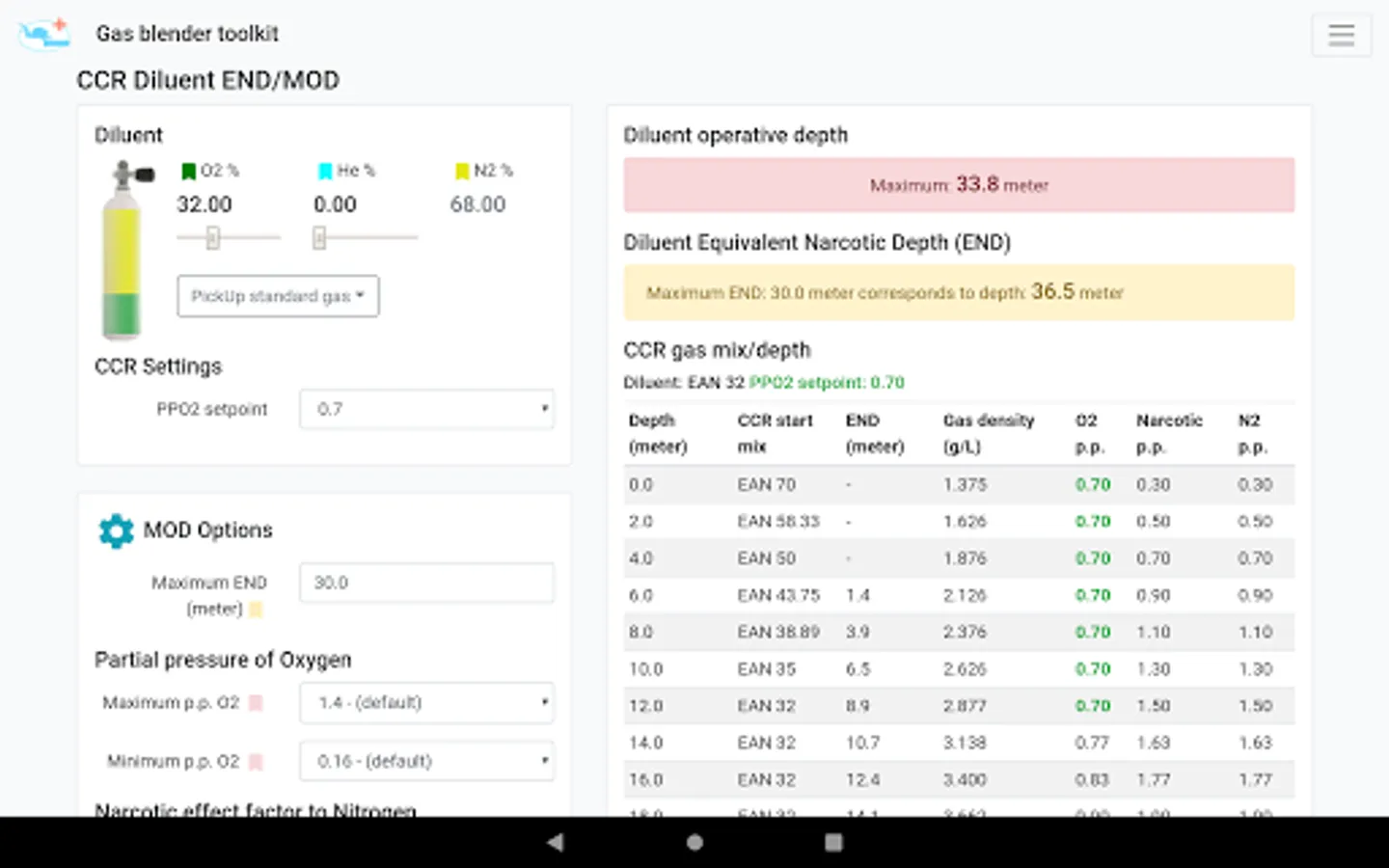The height and width of the screenshot is (868, 1389).
Task: Click the O2 p.p. value 0.77
Action: click(1093, 743)
